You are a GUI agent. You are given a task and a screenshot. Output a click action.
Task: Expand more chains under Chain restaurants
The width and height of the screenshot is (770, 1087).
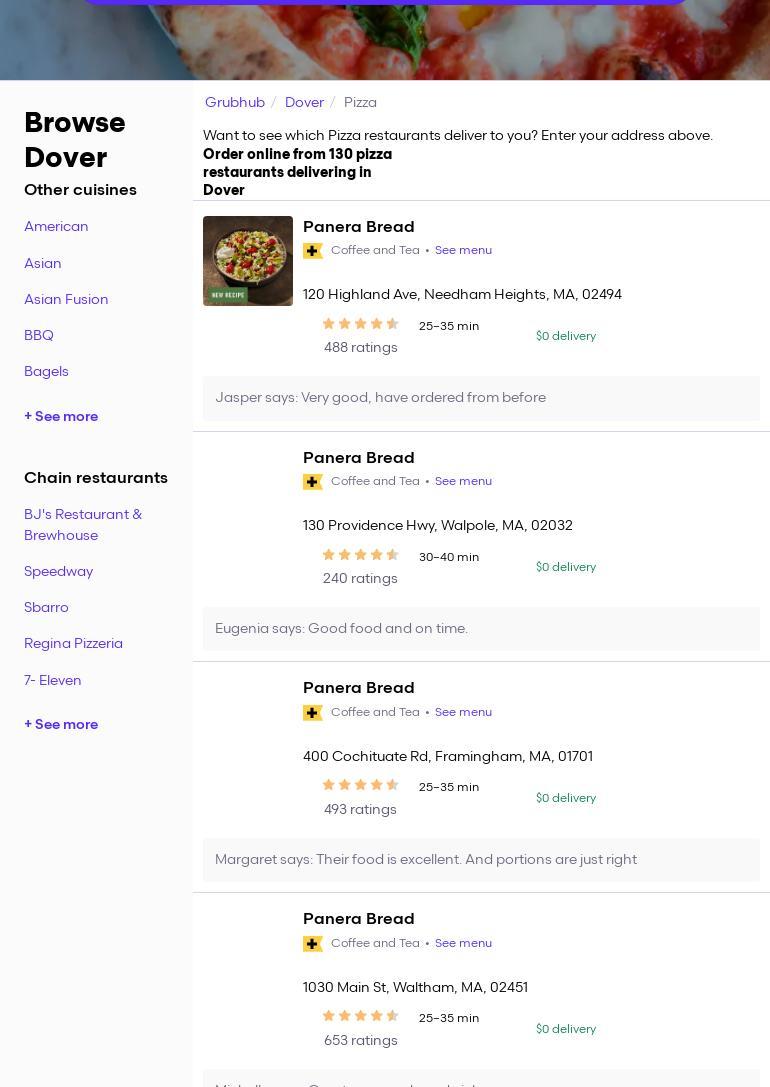click(x=61, y=725)
